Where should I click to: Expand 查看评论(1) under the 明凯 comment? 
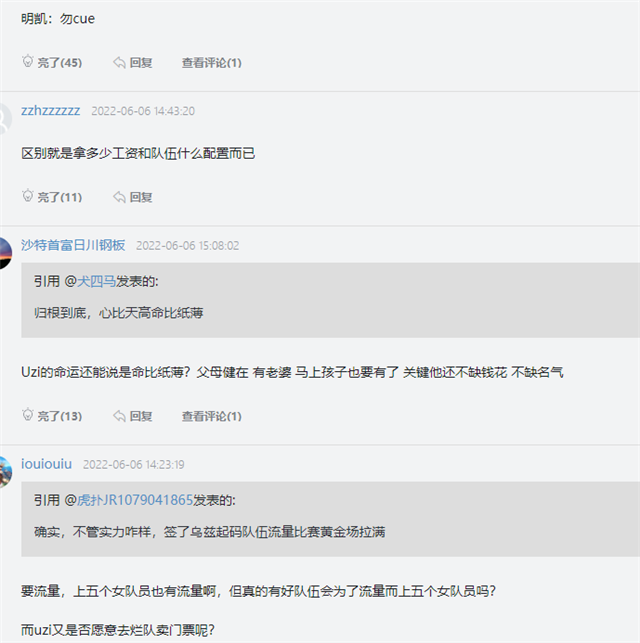point(211,62)
